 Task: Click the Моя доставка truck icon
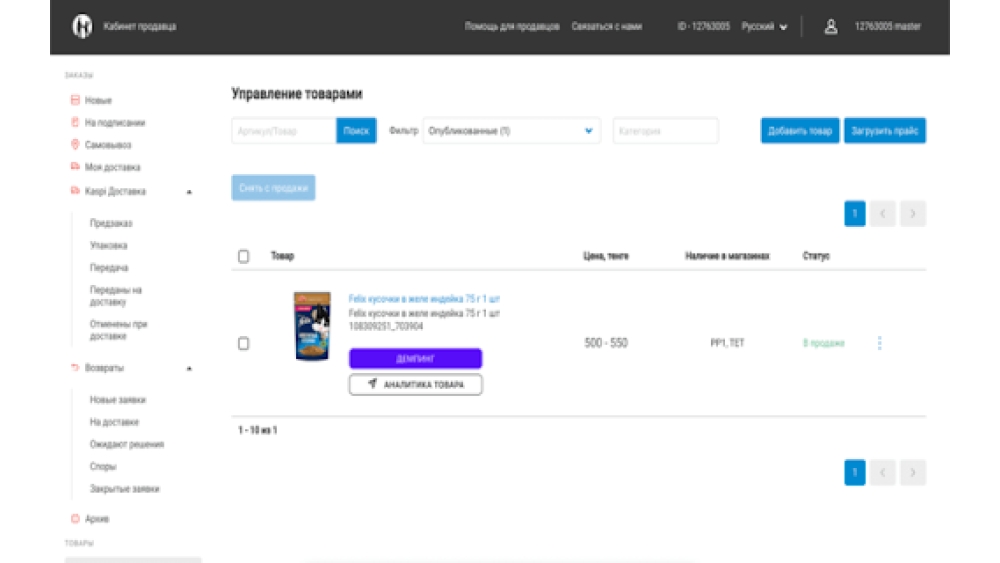coord(75,166)
